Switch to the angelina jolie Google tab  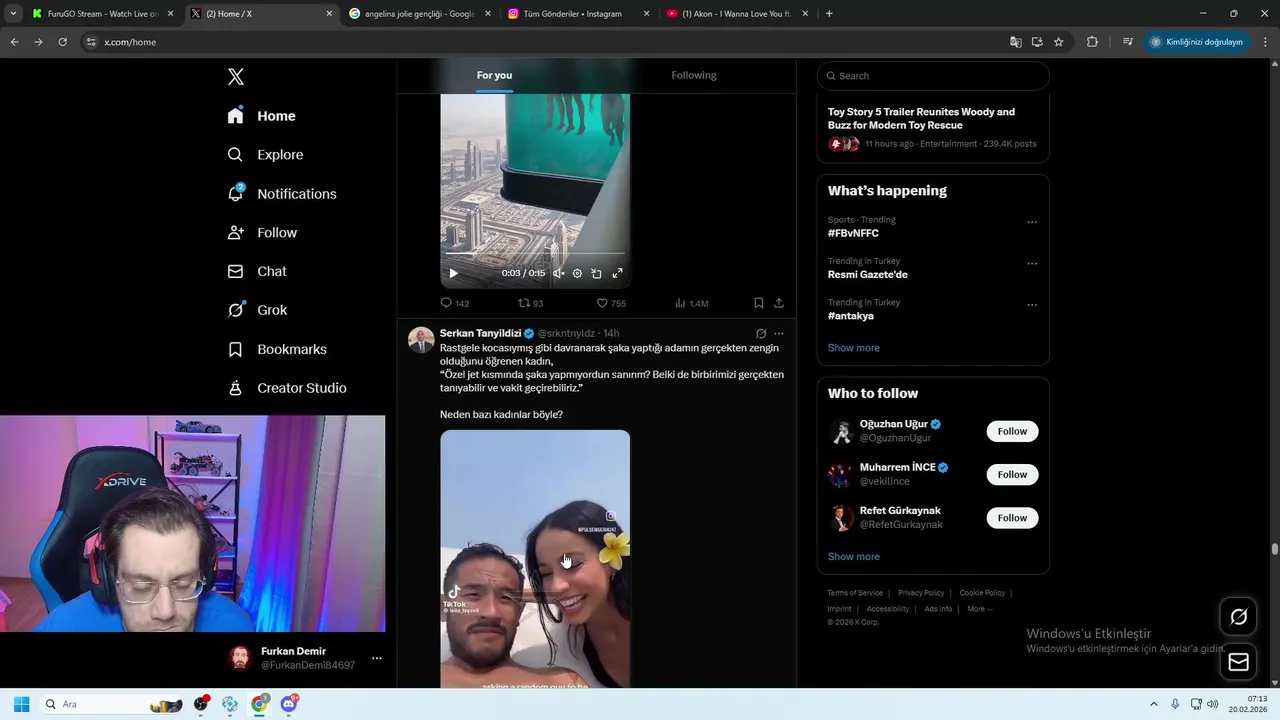[x=421, y=14]
